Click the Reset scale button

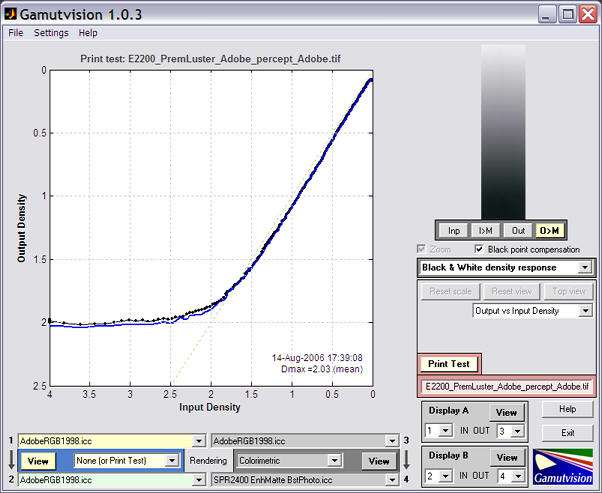(450, 291)
